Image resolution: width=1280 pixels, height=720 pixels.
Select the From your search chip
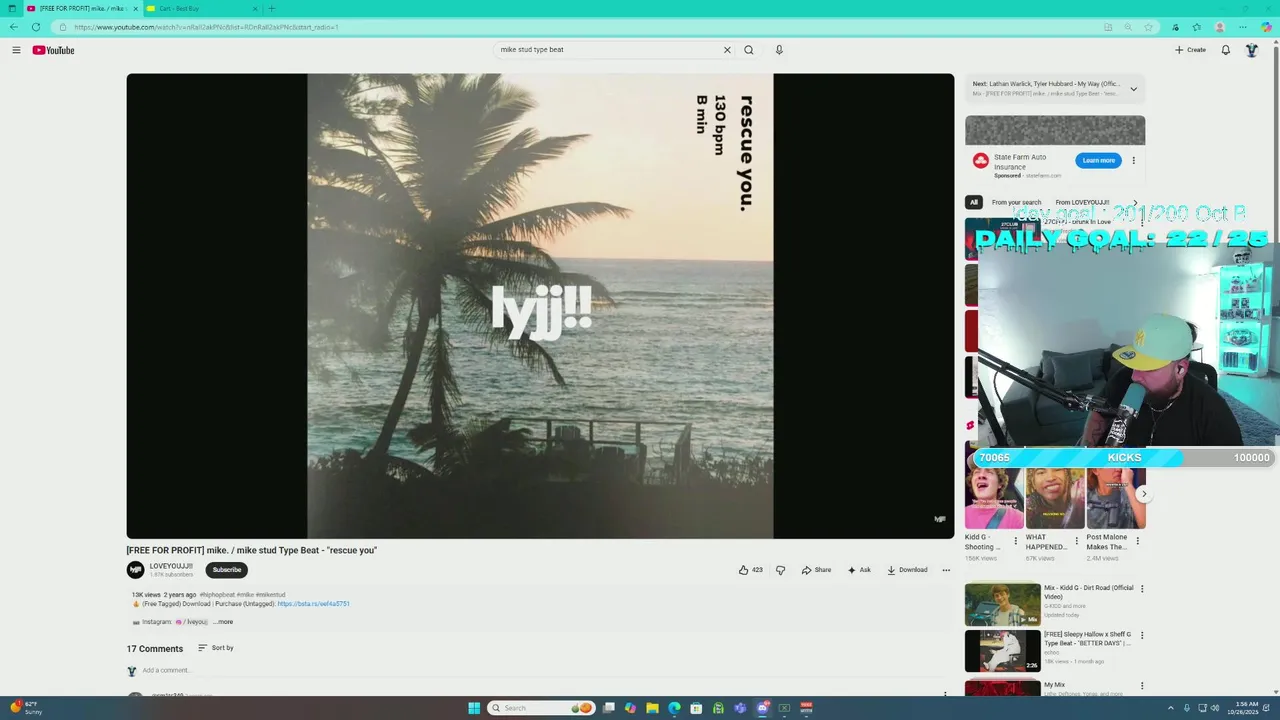[1016, 202]
